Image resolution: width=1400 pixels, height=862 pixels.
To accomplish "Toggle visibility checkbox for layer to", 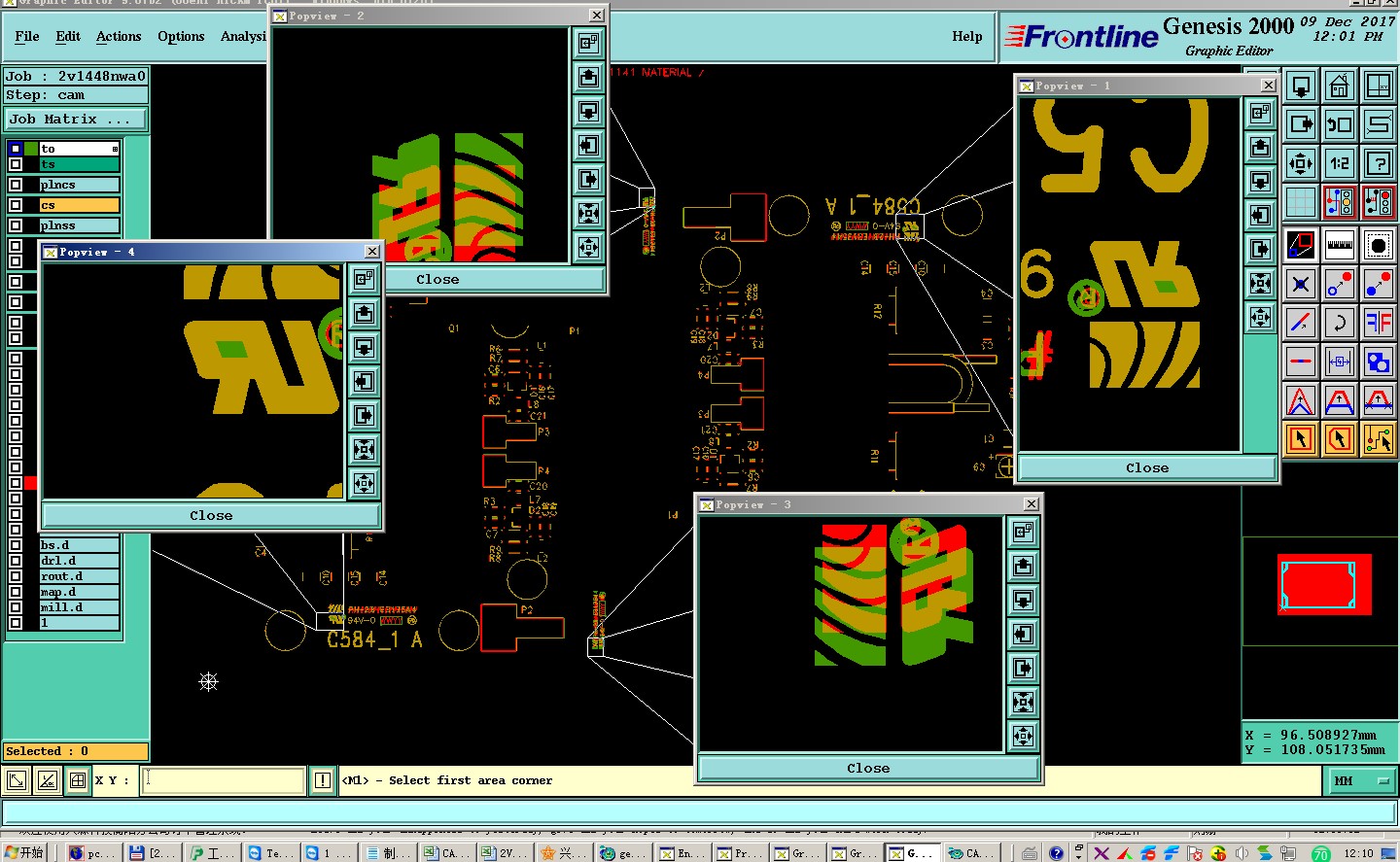I will coord(16,149).
